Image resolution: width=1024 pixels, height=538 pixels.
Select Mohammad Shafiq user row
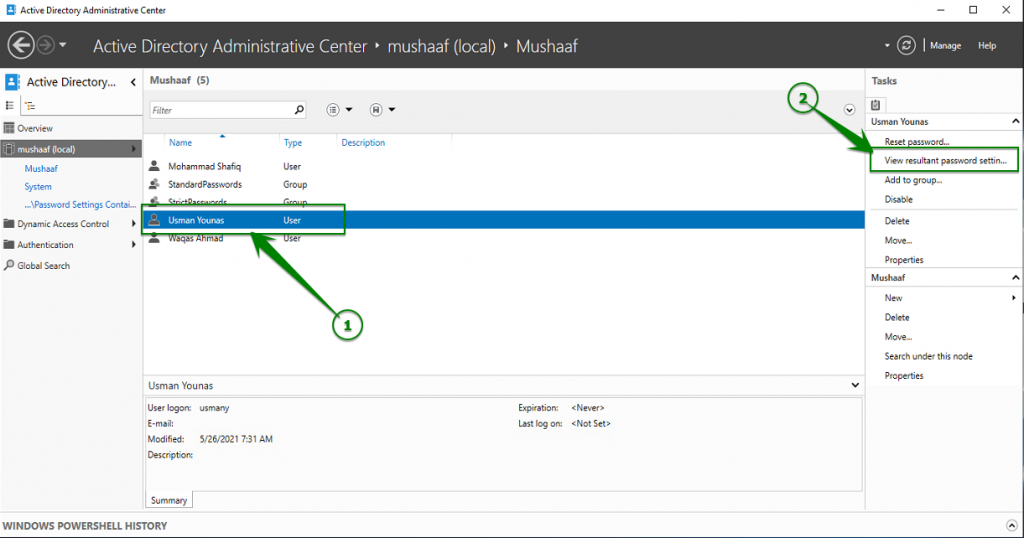click(504, 166)
